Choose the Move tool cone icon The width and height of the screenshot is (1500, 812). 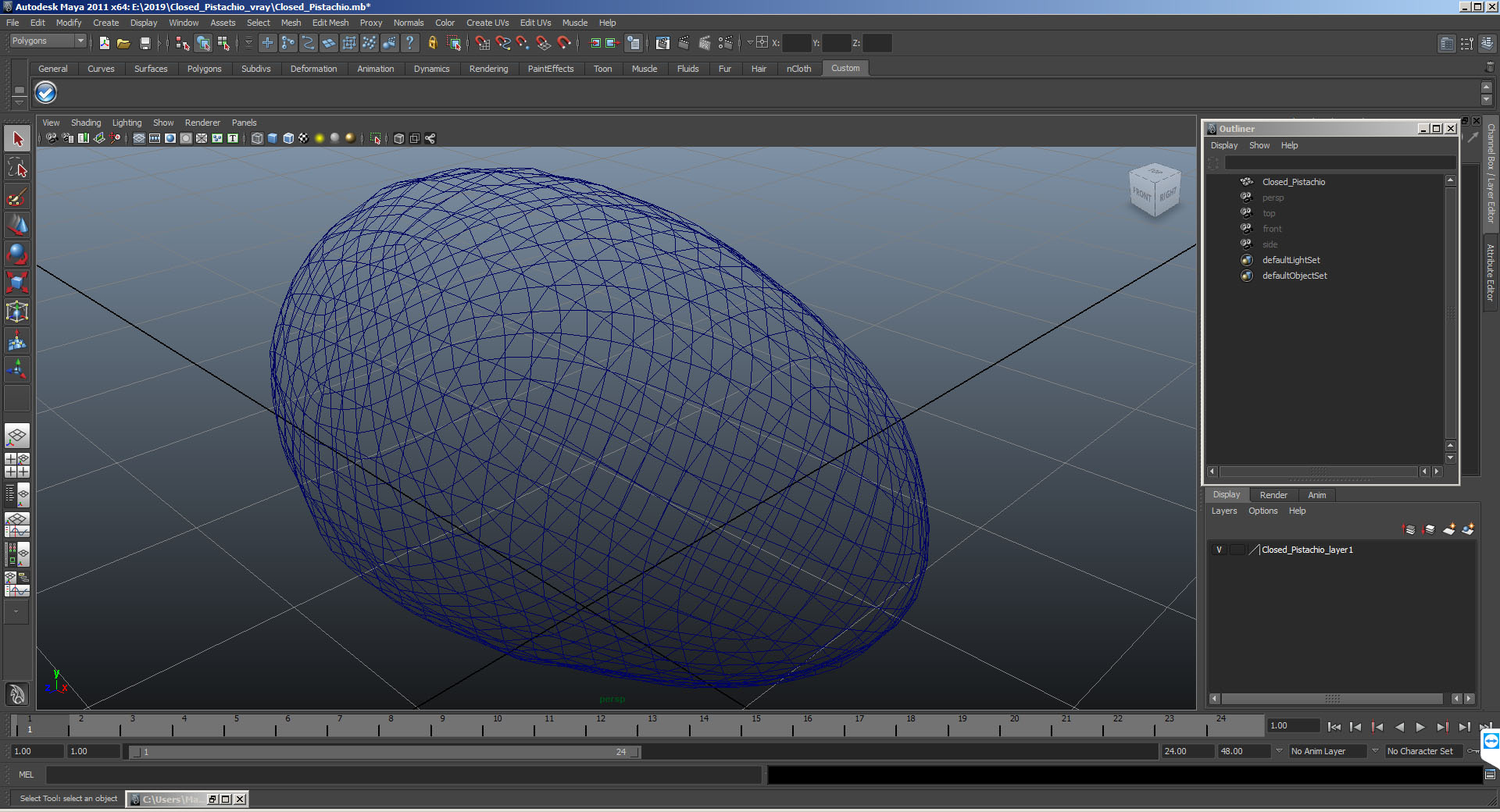coord(17,225)
